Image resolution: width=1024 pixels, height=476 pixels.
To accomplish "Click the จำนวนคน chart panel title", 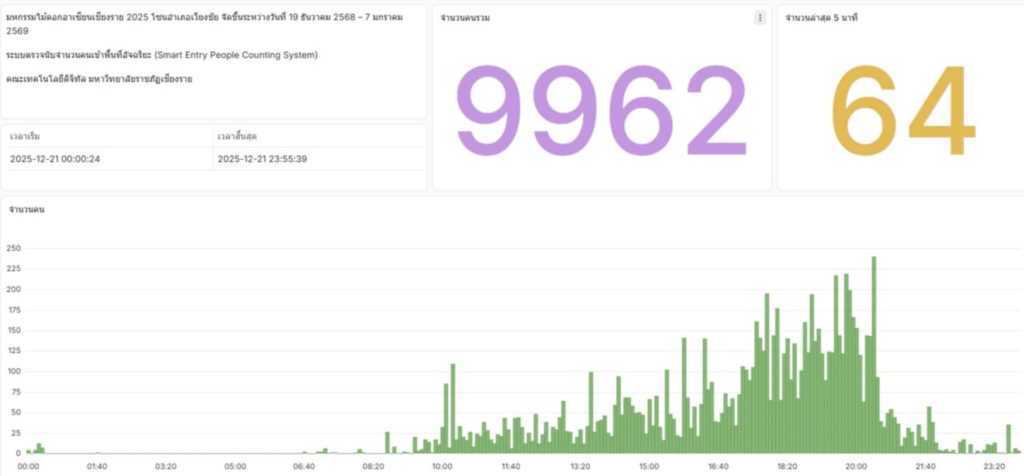I will pyautogui.click(x=25, y=210).
